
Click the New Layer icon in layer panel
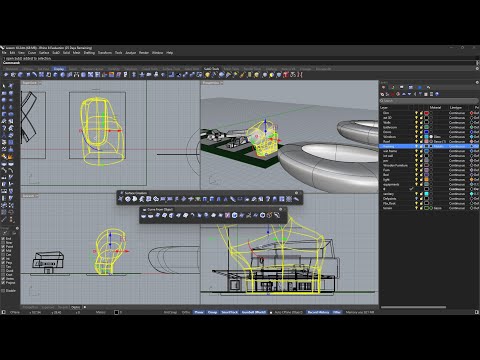(383, 94)
